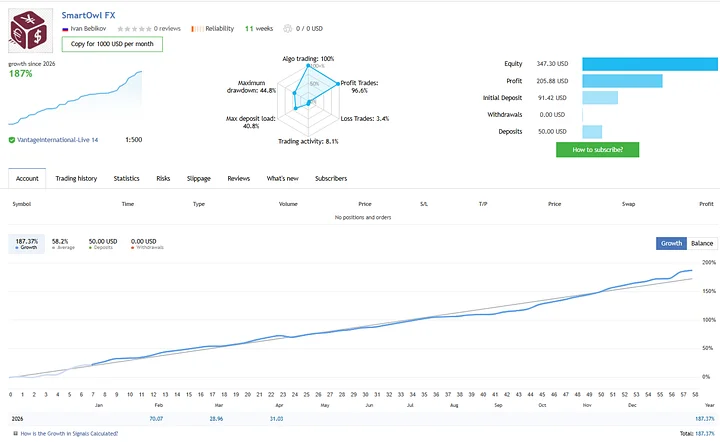Click the SmartOwl FX dice logo
Screen dimensions: 720x442
click(28, 30)
